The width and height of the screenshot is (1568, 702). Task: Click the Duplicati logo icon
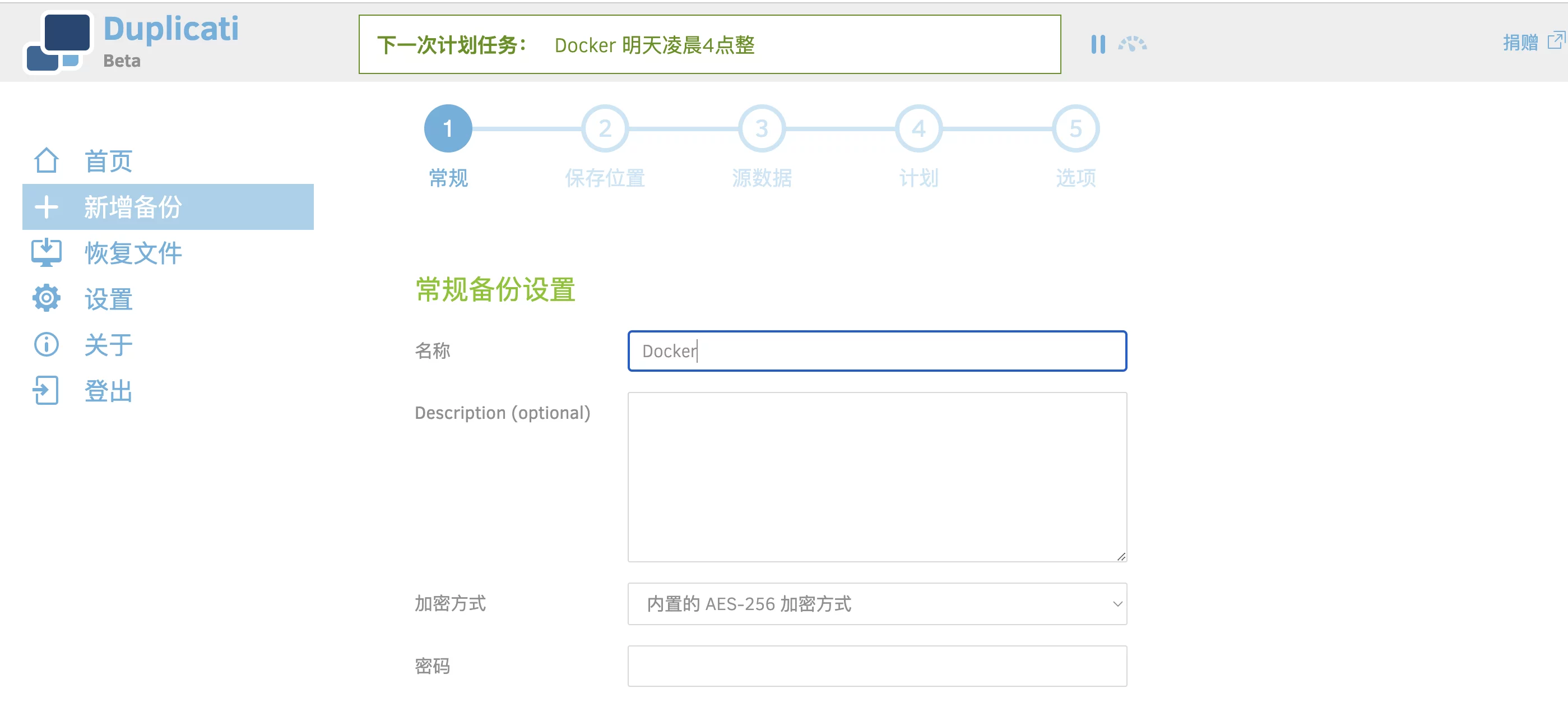[x=58, y=41]
